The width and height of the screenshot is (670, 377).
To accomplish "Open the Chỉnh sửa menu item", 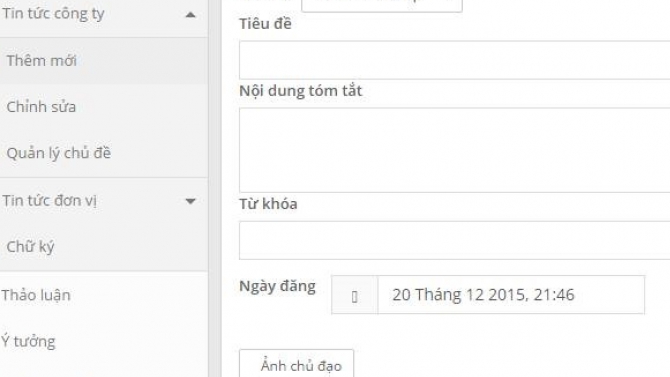I will coord(104,107).
